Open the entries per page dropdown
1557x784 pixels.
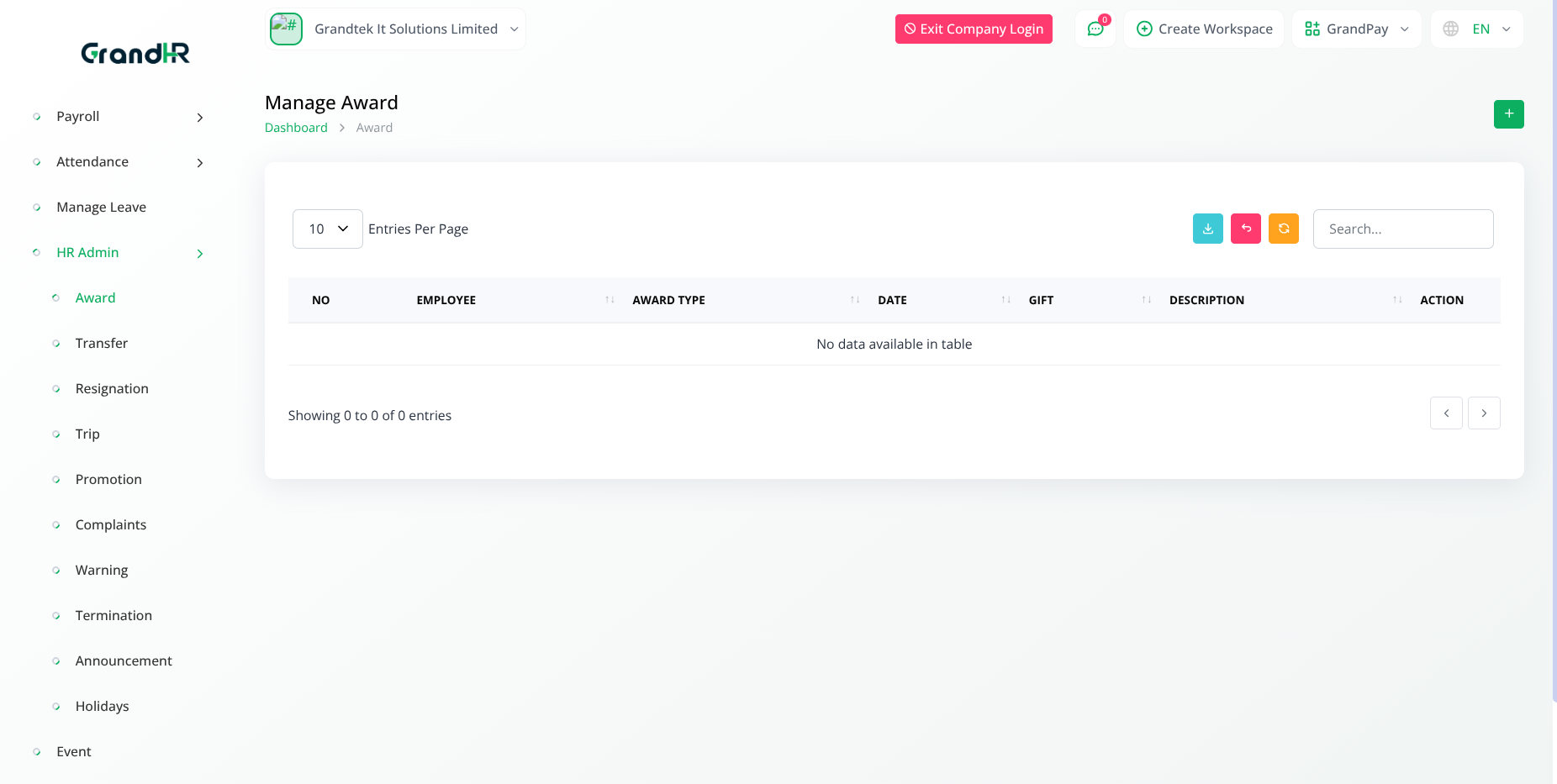[327, 229]
